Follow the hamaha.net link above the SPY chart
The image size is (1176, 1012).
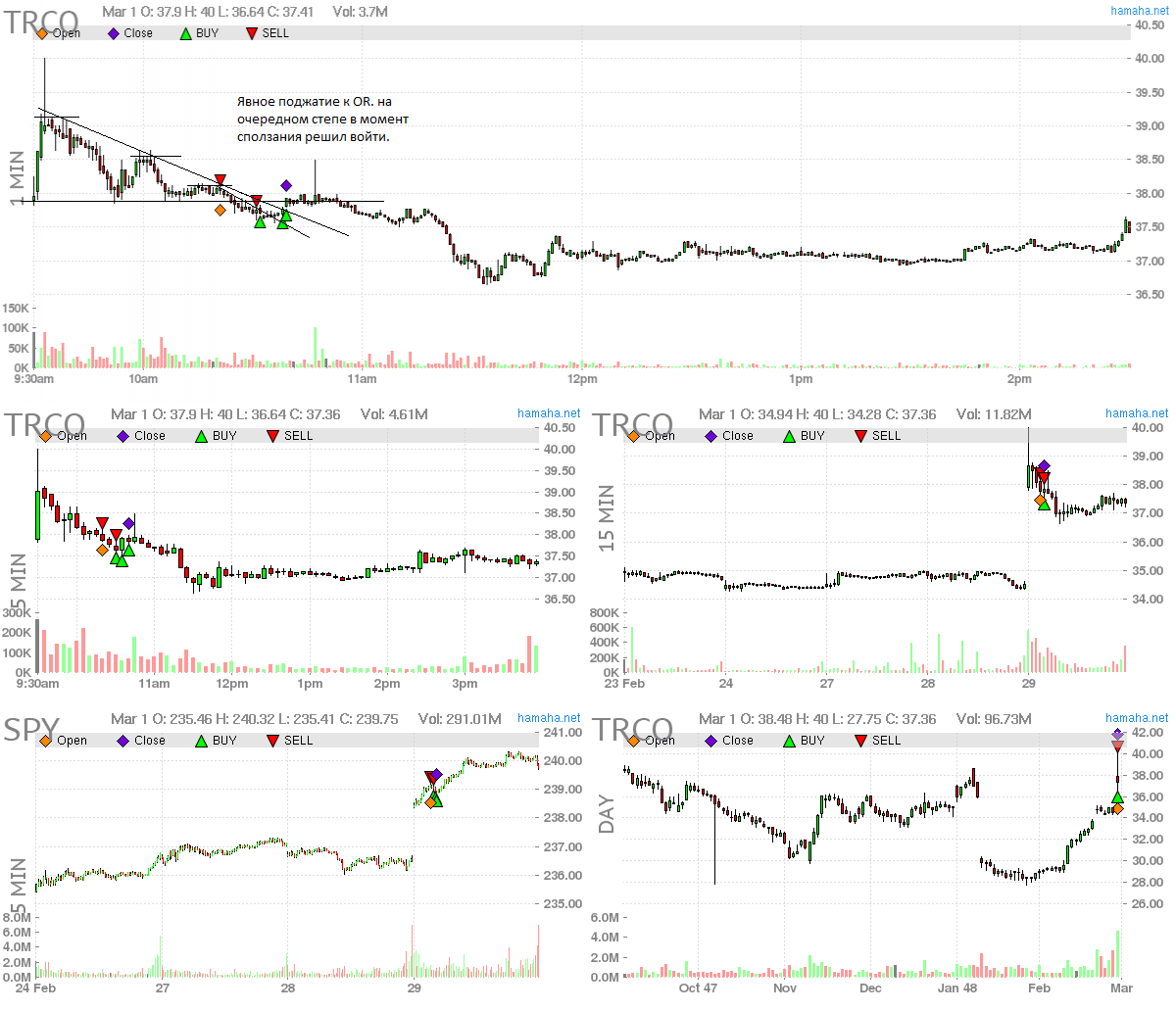click(549, 718)
